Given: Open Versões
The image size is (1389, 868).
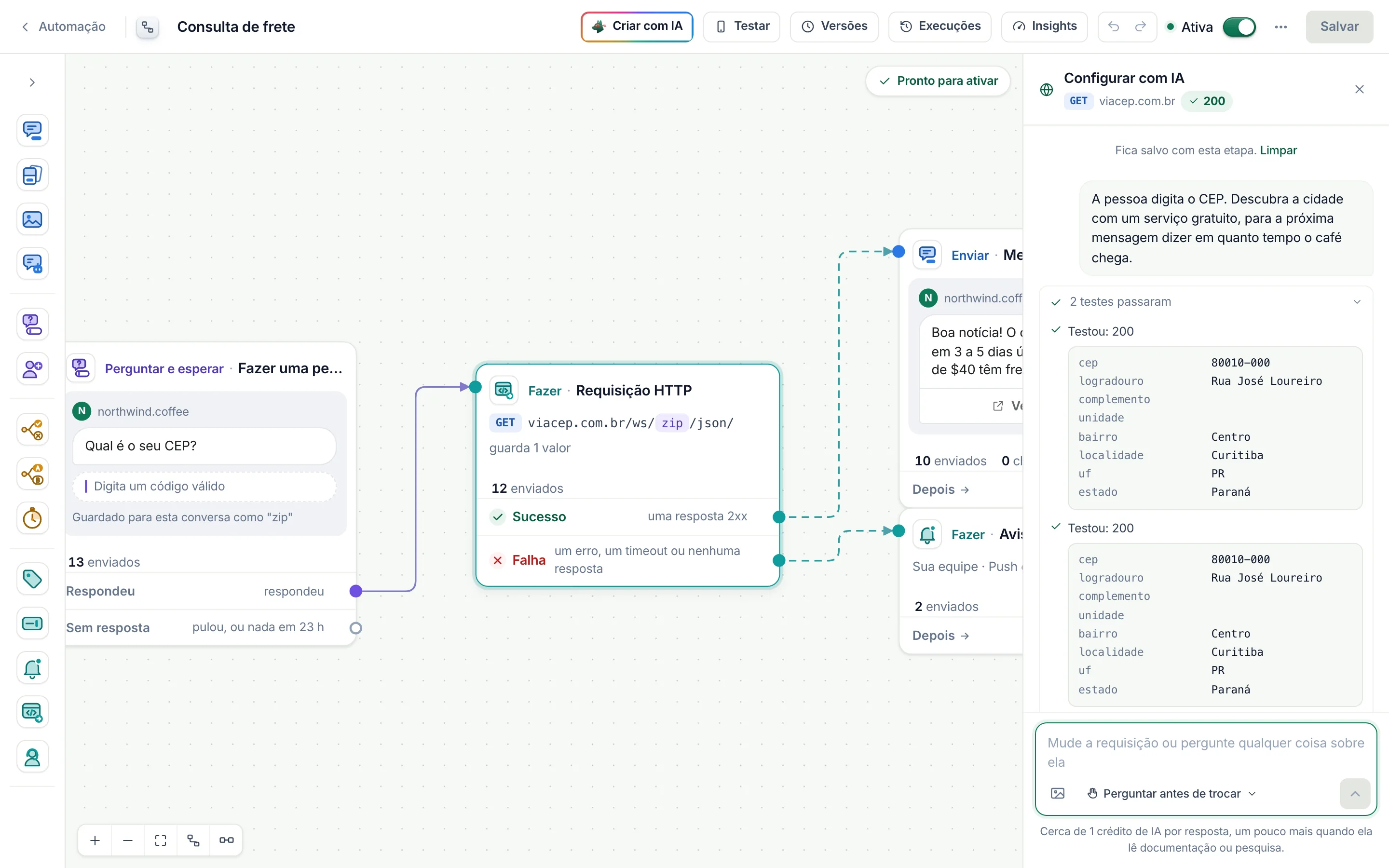Looking at the screenshot, I should pyautogui.click(x=834, y=27).
